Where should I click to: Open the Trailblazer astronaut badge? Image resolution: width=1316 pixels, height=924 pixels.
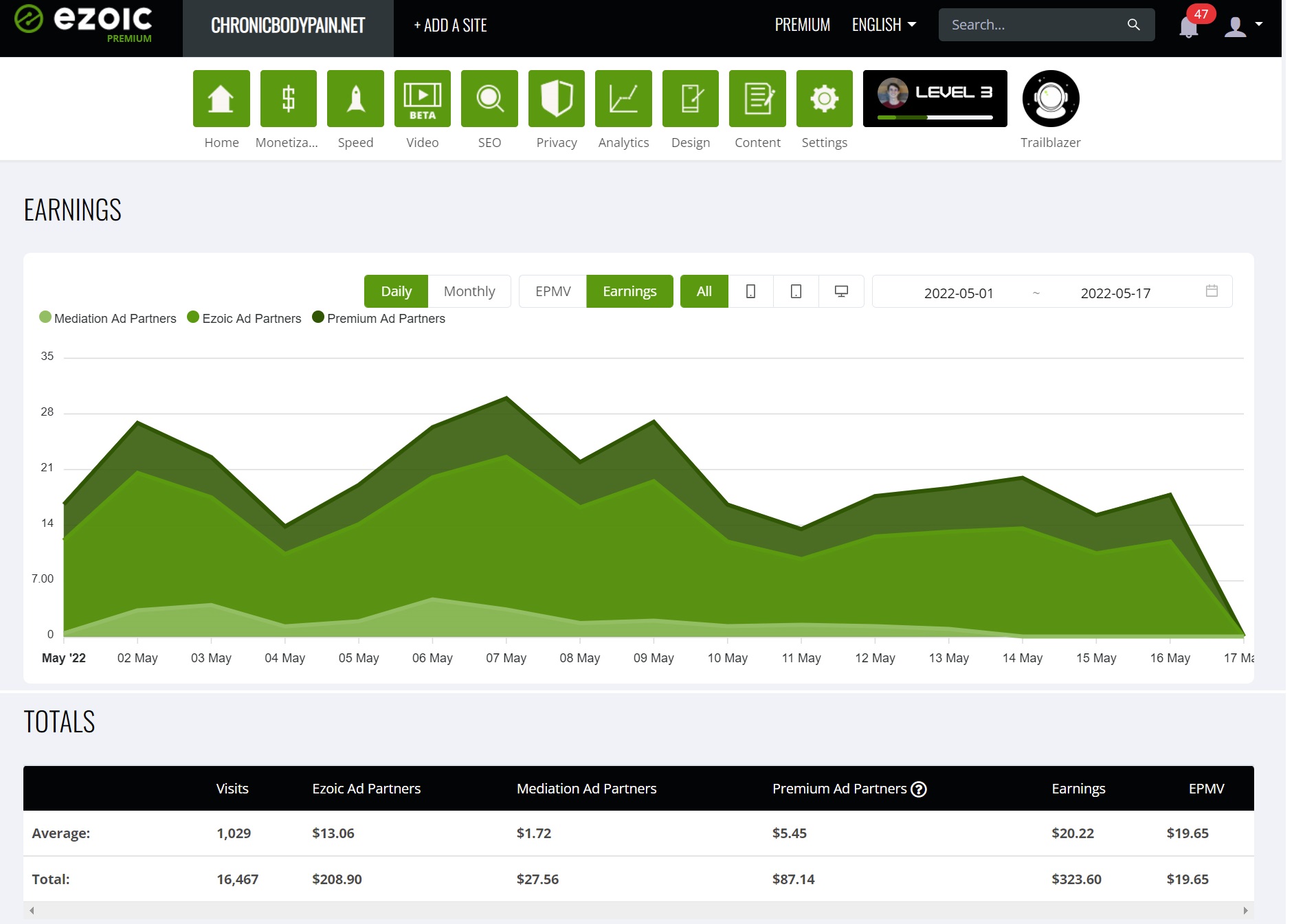[x=1051, y=98]
